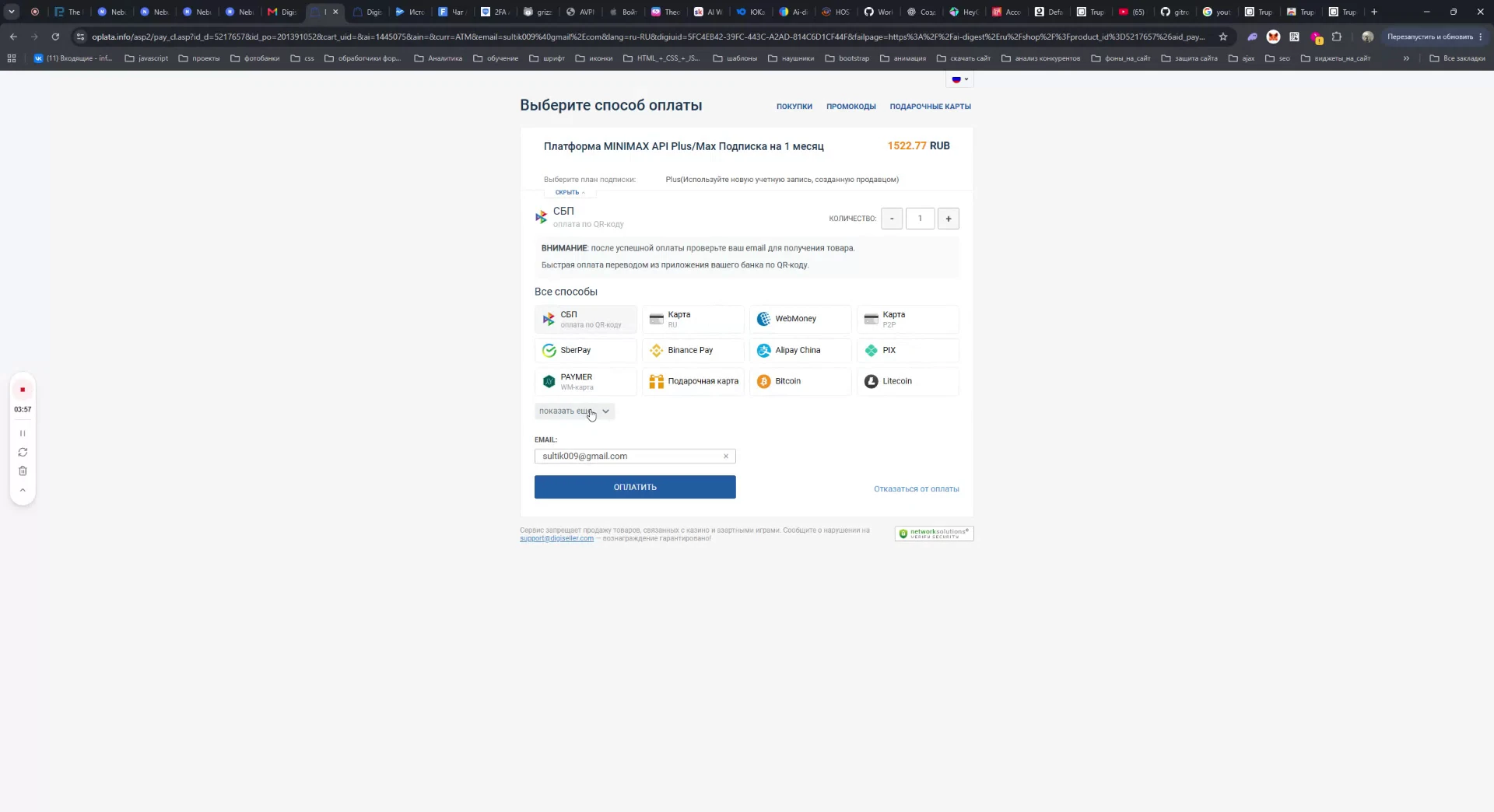This screenshot has width=1494, height=812.
Task: Open the language flag dropdown
Action: click(959, 79)
